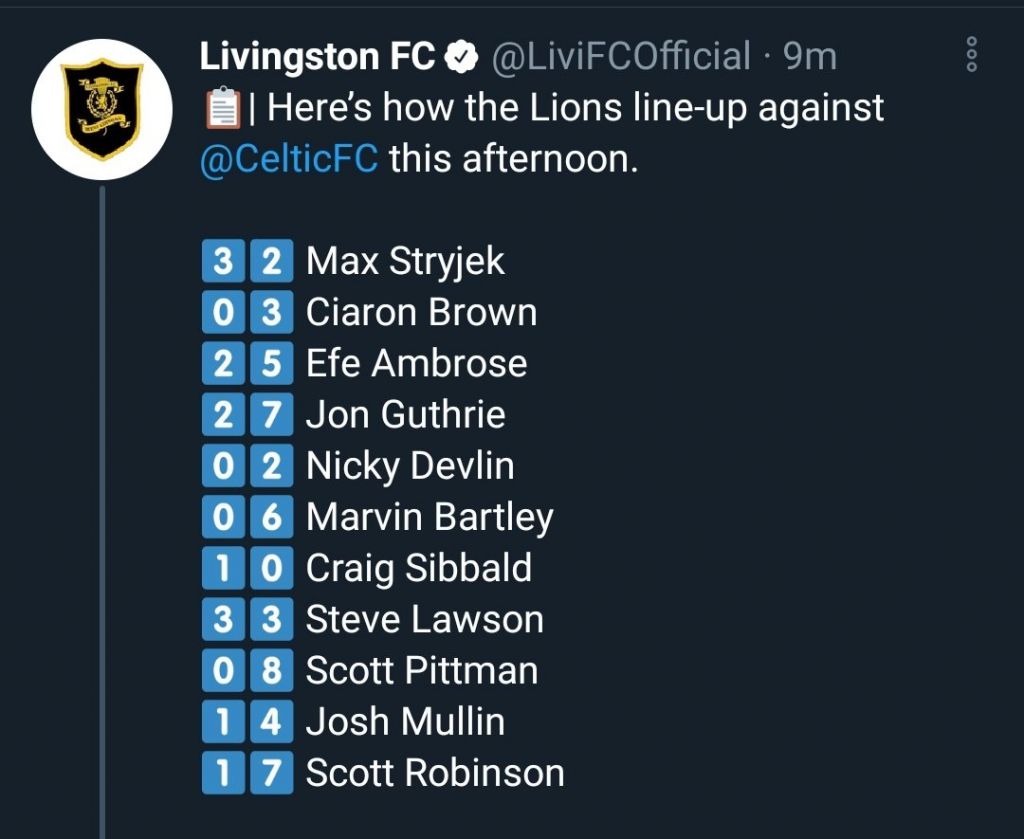This screenshot has width=1024, height=839.
Task: Tap the number 4 emoji beside Josh Mullin
Action: (x=272, y=721)
